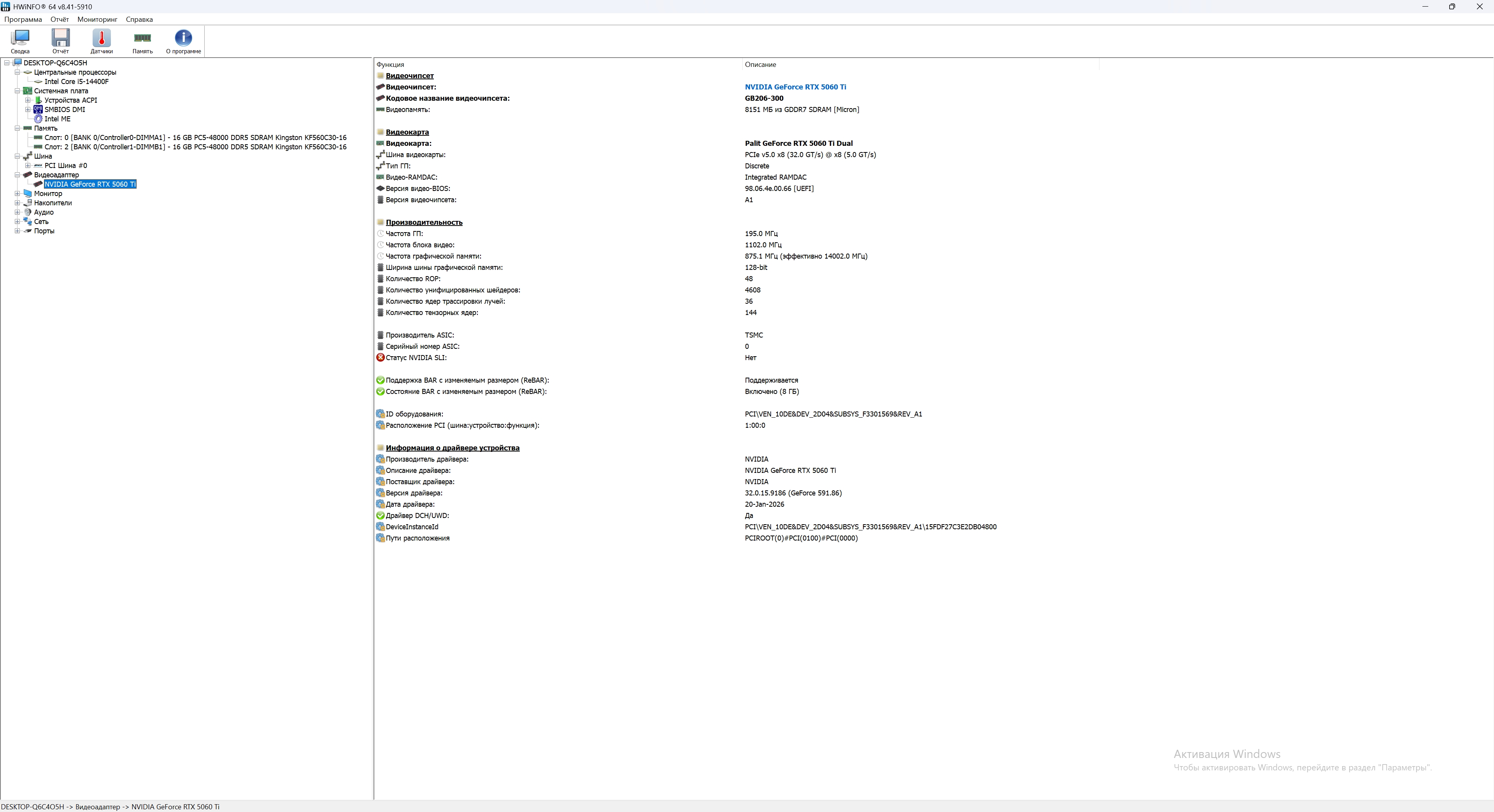1494x812 pixels.
Task: Open the Справка help menu
Action: click(139, 19)
